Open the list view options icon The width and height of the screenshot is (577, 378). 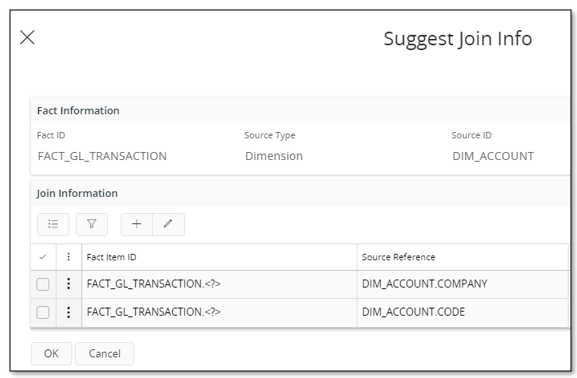pos(53,224)
